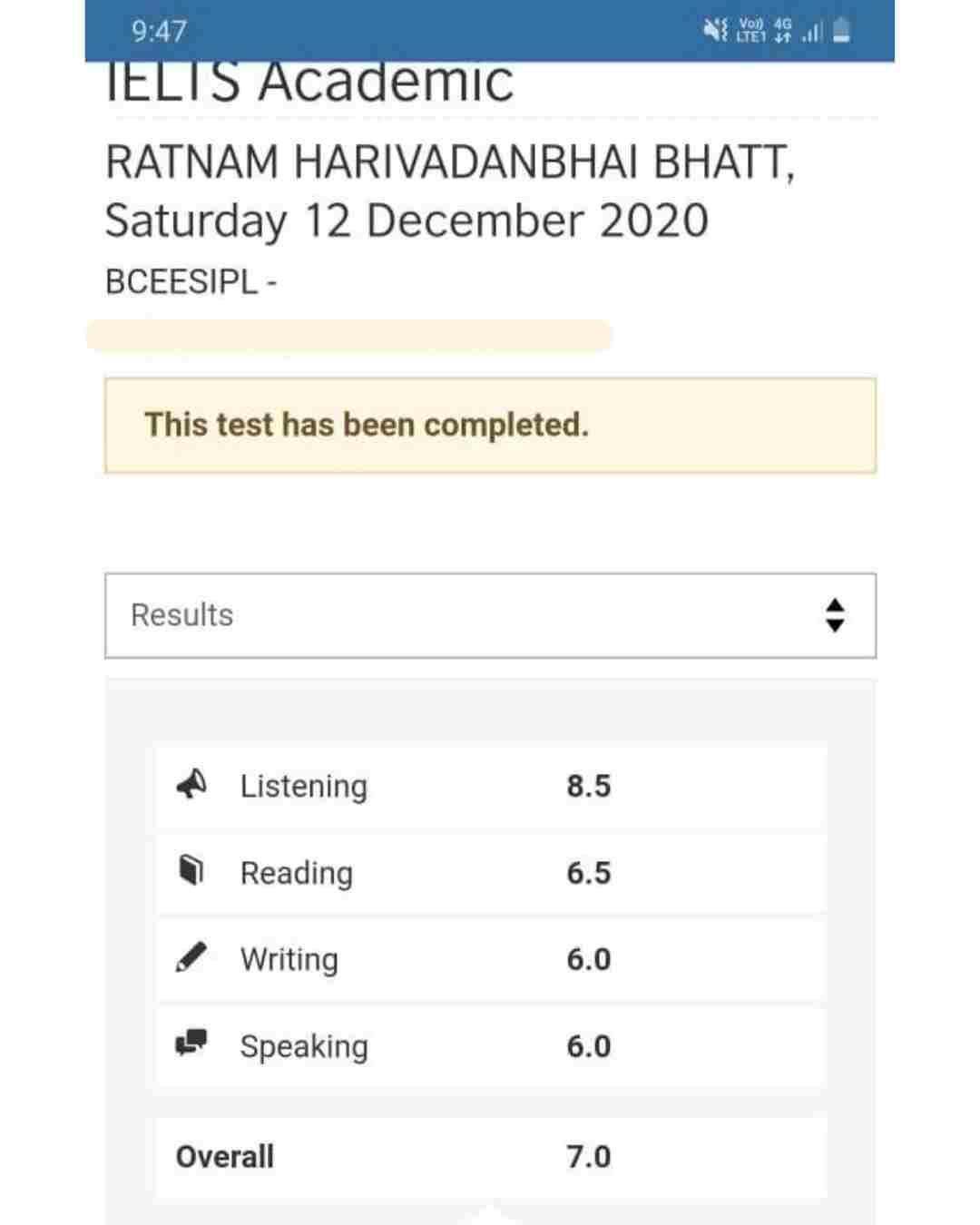Click the test completed notice banner

[490, 426]
